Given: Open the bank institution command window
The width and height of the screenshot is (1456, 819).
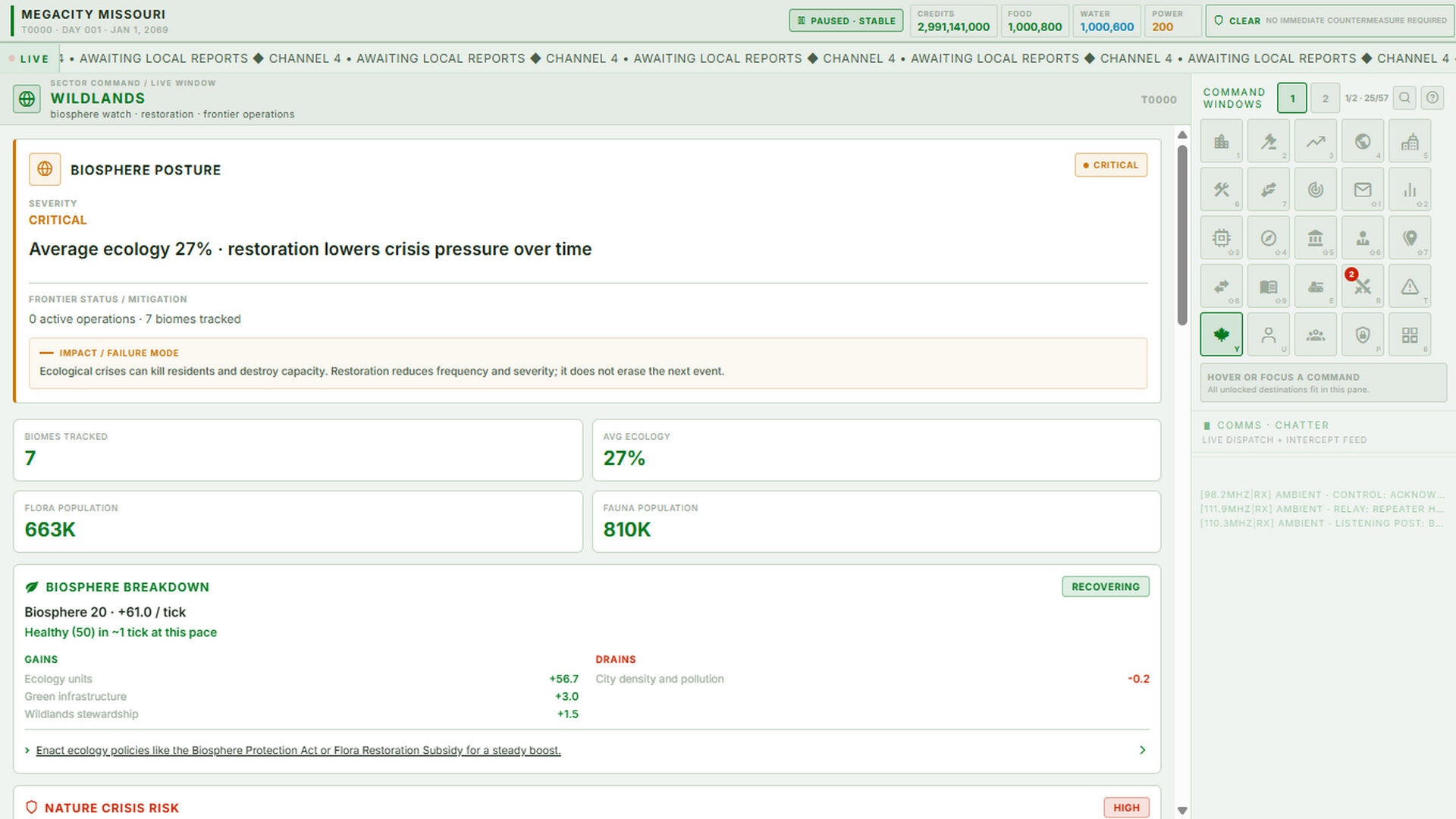Looking at the screenshot, I should [x=1315, y=238].
